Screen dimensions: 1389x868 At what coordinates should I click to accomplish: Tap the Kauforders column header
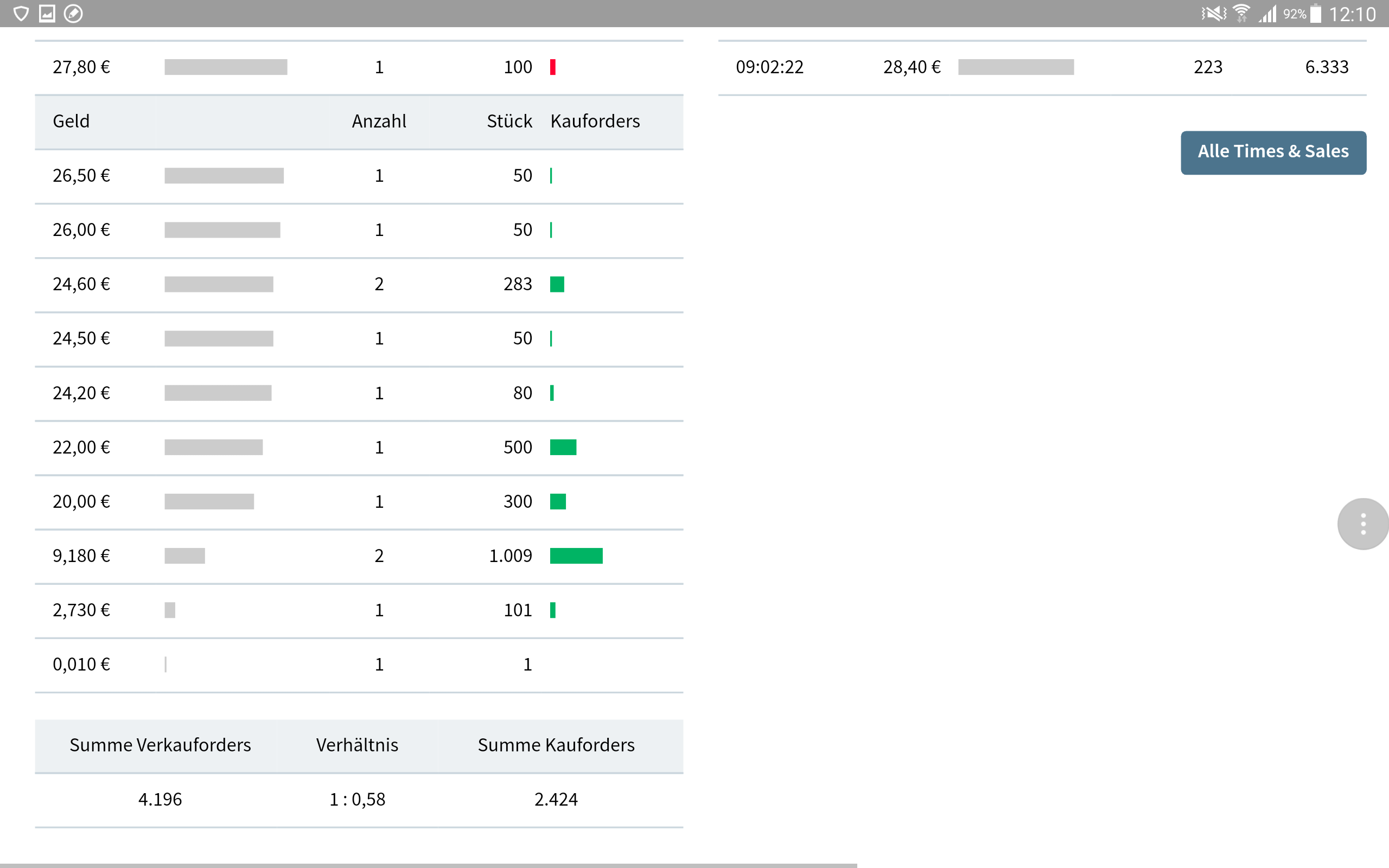(595, 121)
